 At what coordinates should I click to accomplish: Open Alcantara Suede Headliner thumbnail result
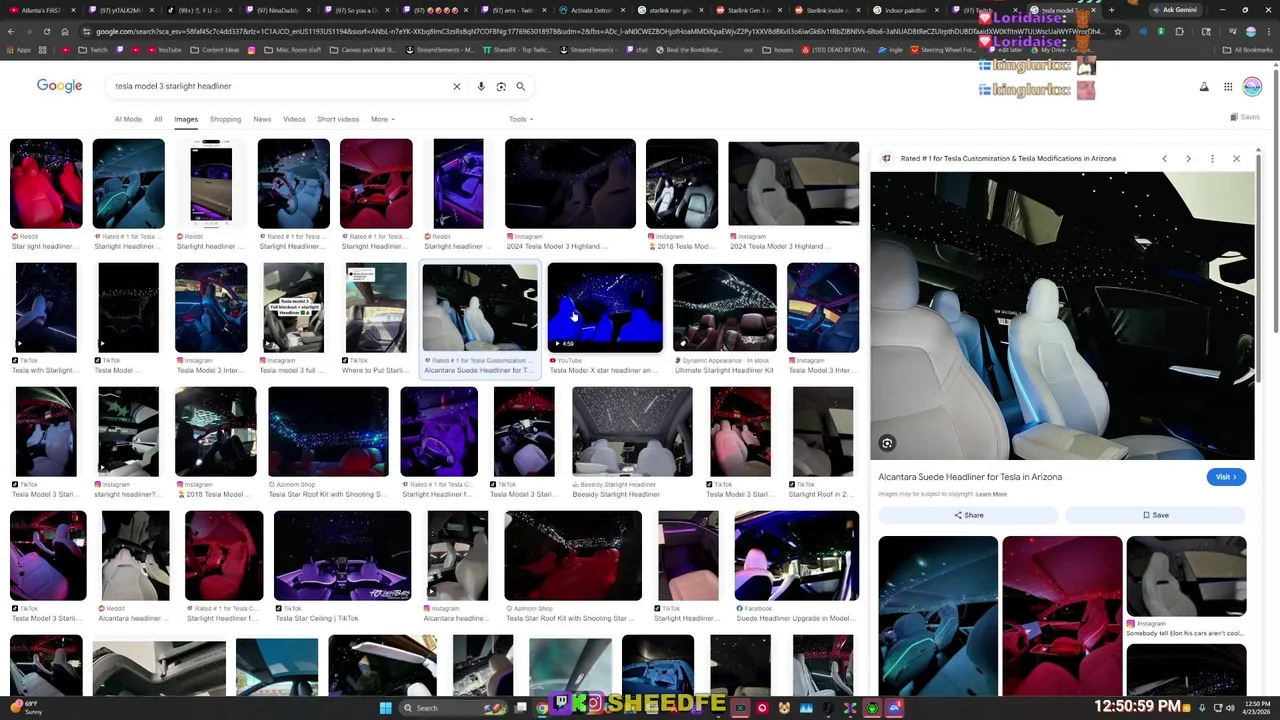(x=480, y=308)
